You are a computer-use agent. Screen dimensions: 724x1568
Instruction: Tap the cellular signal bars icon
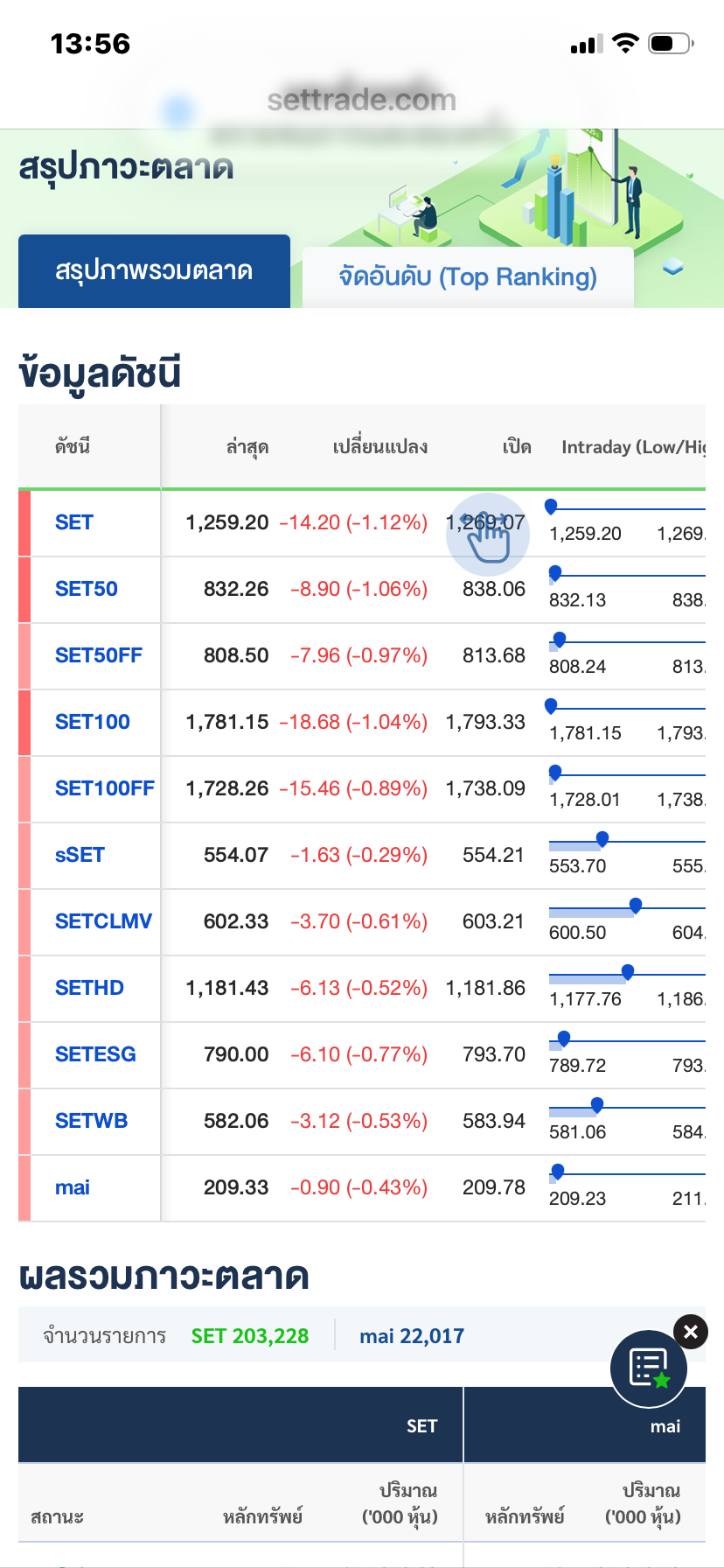pyautogui.click(x=587, y=45)
